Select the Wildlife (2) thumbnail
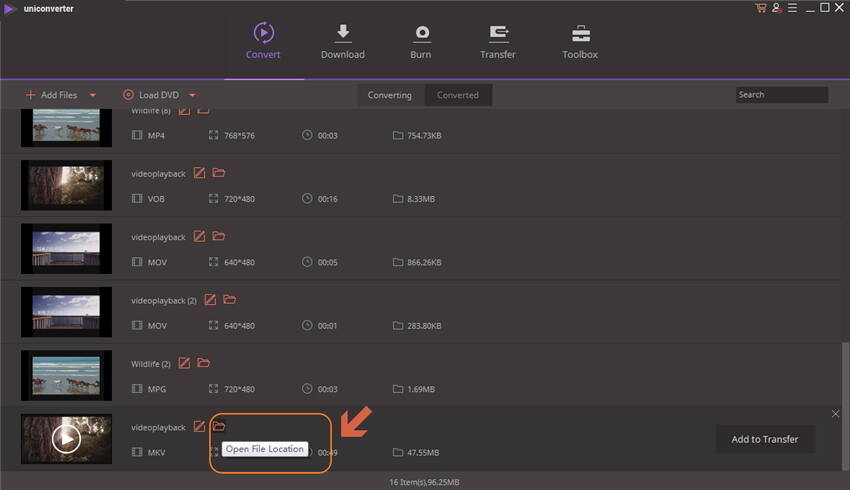This screenshot has width=850, height=490. click(66, 376)
